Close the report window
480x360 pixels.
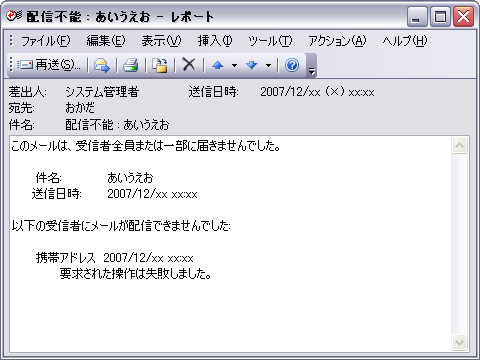click(x=463, y=16)
